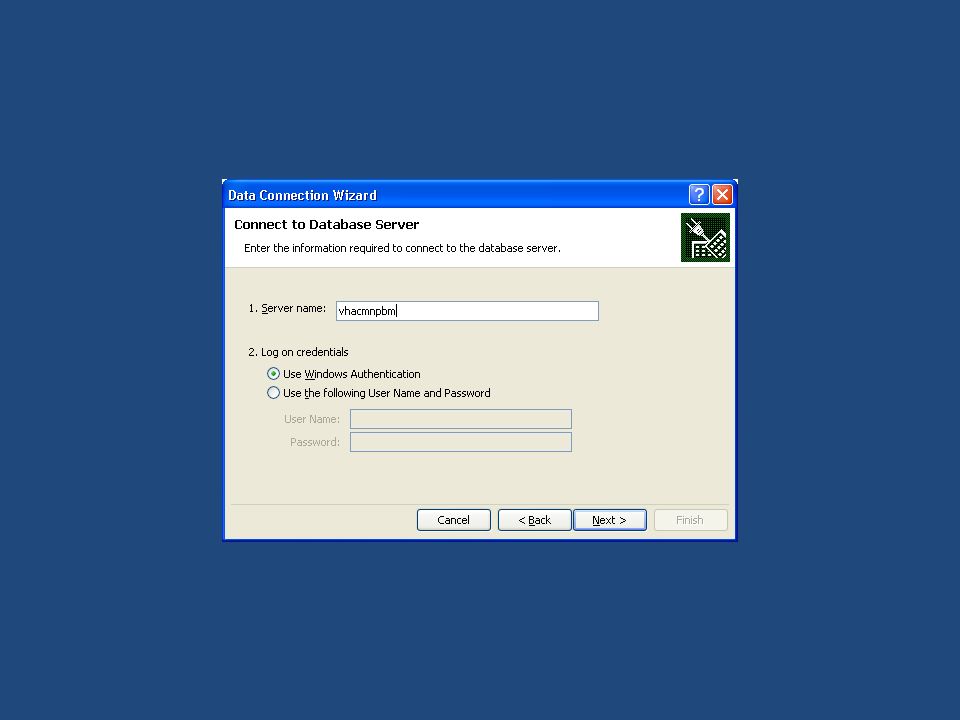
Task: Focus the Server name text field
Action: [x=467, y=311]
